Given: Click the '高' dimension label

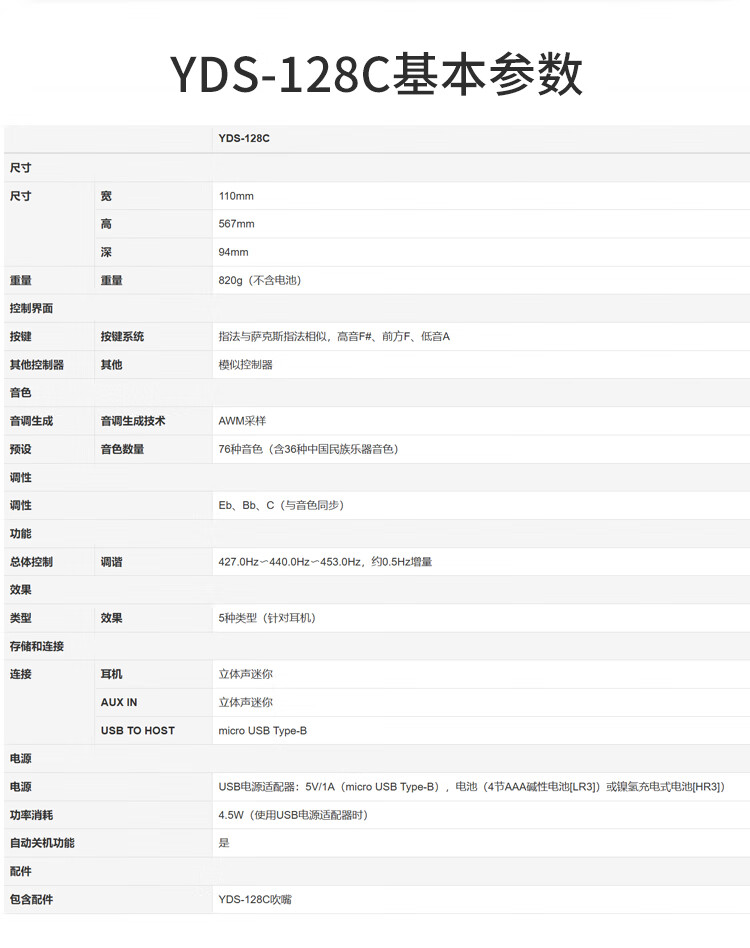Looking at the screenshot, I should pyautogui.click(x=106, y=224).
